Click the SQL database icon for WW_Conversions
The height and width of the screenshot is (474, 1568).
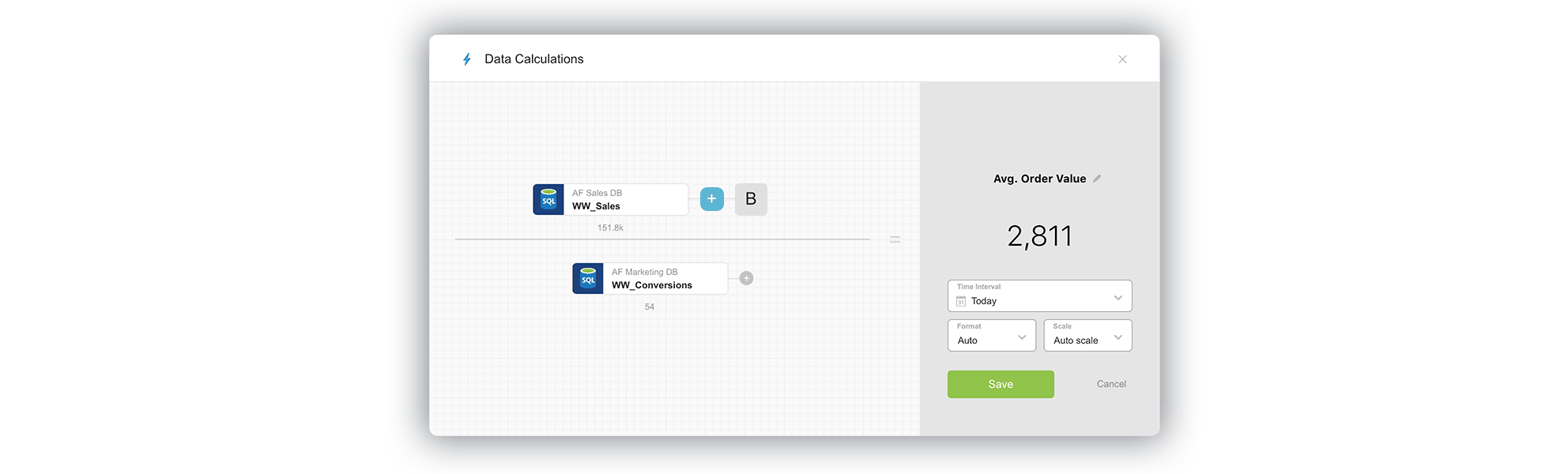588,279
